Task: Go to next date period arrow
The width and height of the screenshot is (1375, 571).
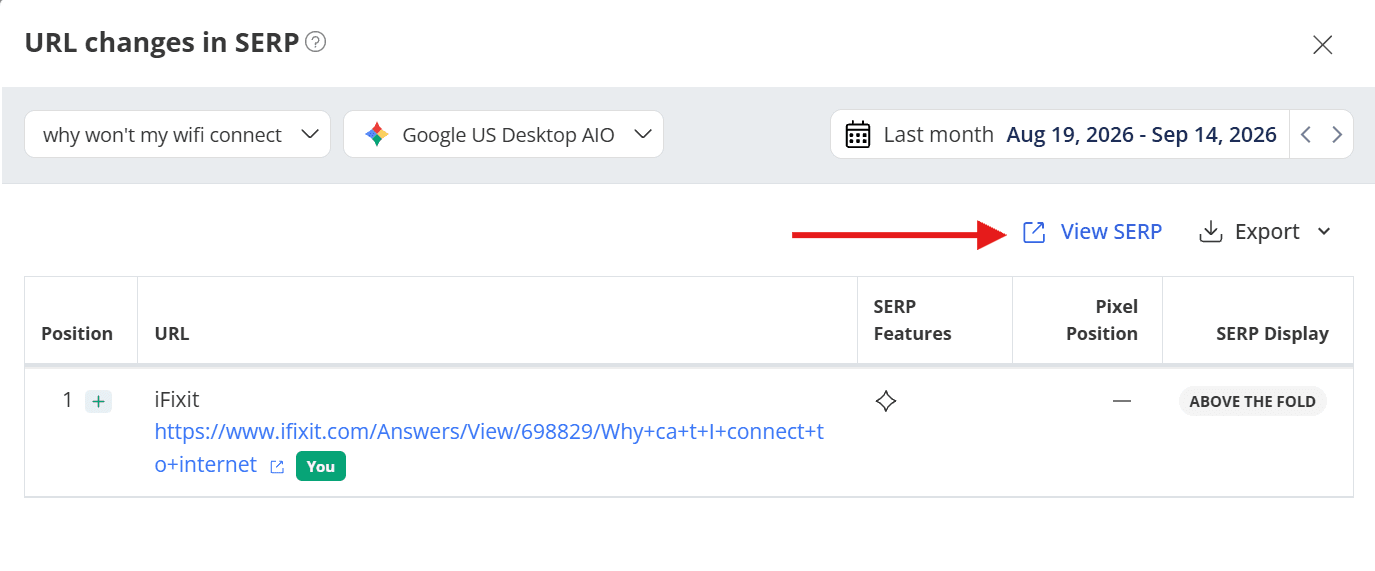Action: pyautogui.click(x=1337, y=134)
